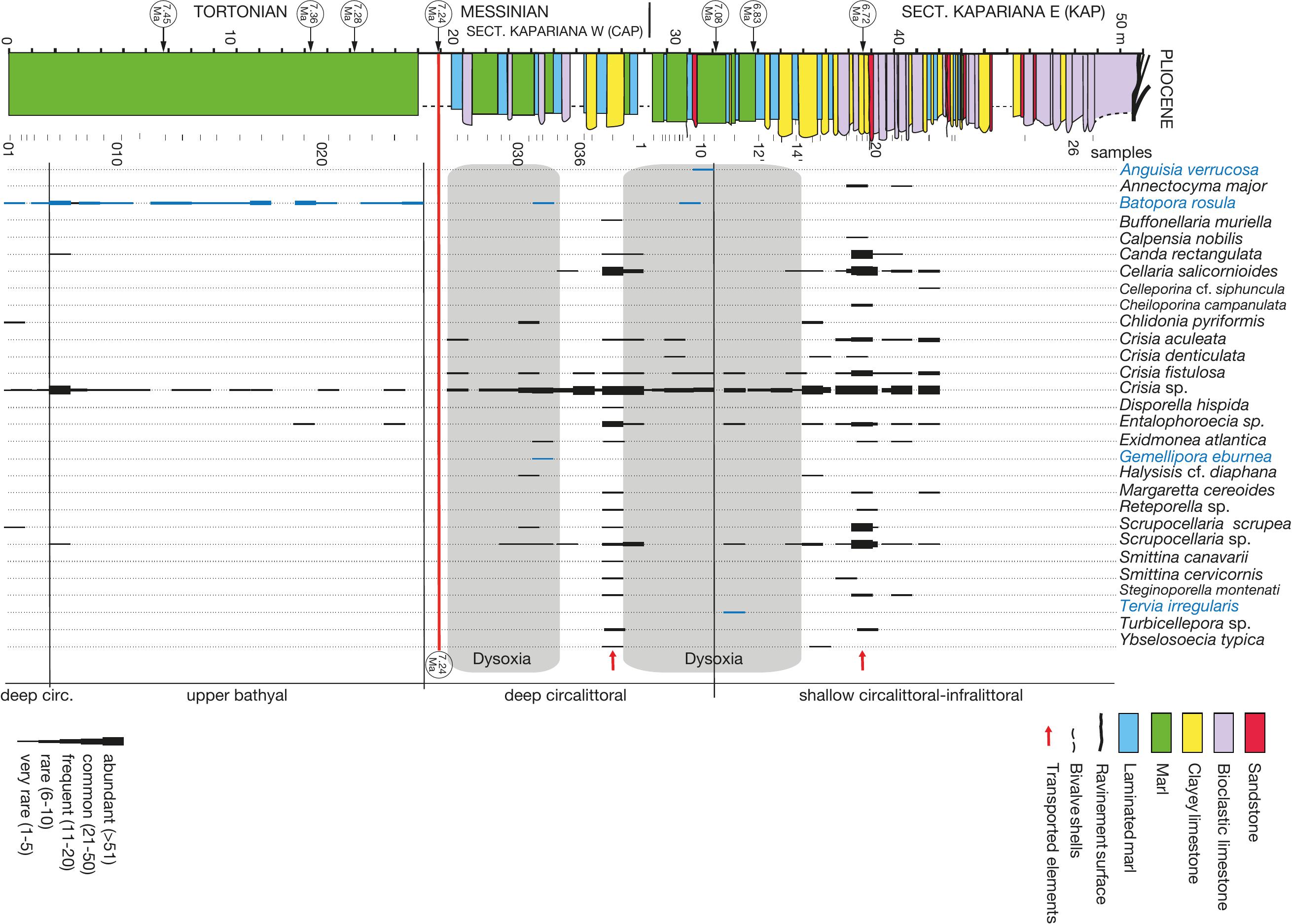Select the Marl green legend swatch
Screen dimensions: 1292x924
[1161, 732]
